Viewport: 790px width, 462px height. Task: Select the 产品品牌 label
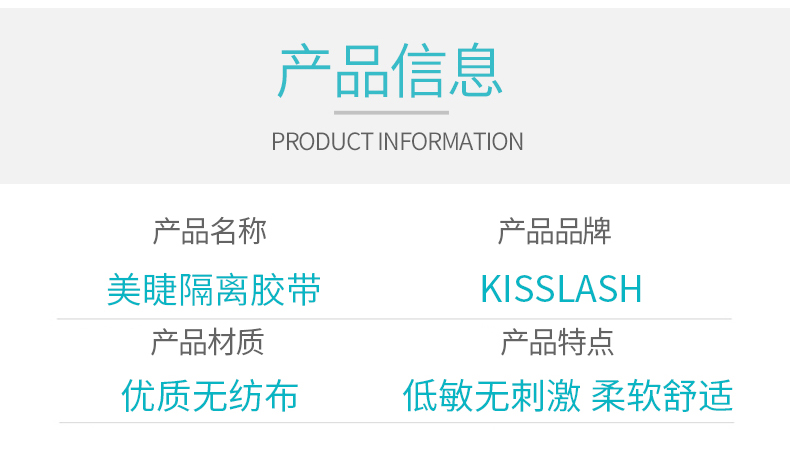555,232
